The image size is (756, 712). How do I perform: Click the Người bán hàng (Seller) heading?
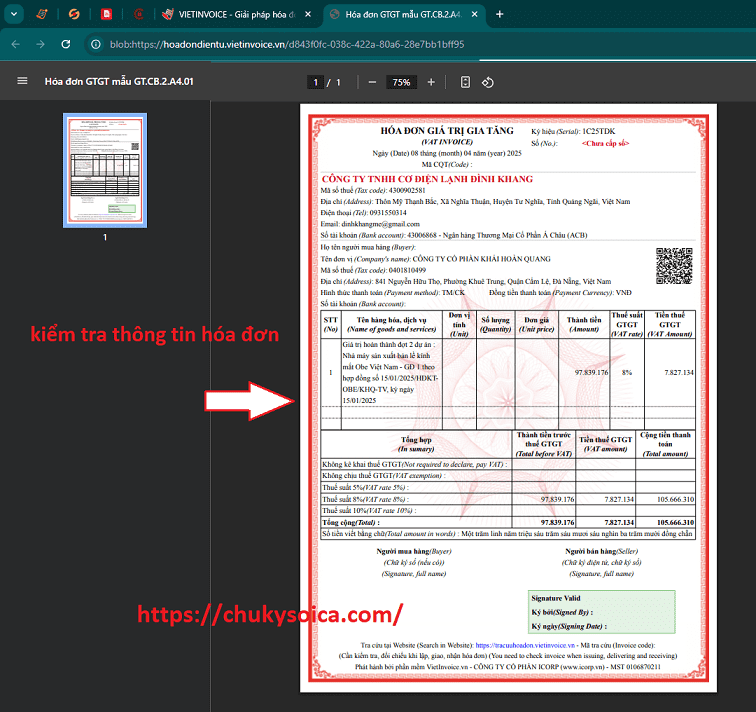tap(601, 551)
